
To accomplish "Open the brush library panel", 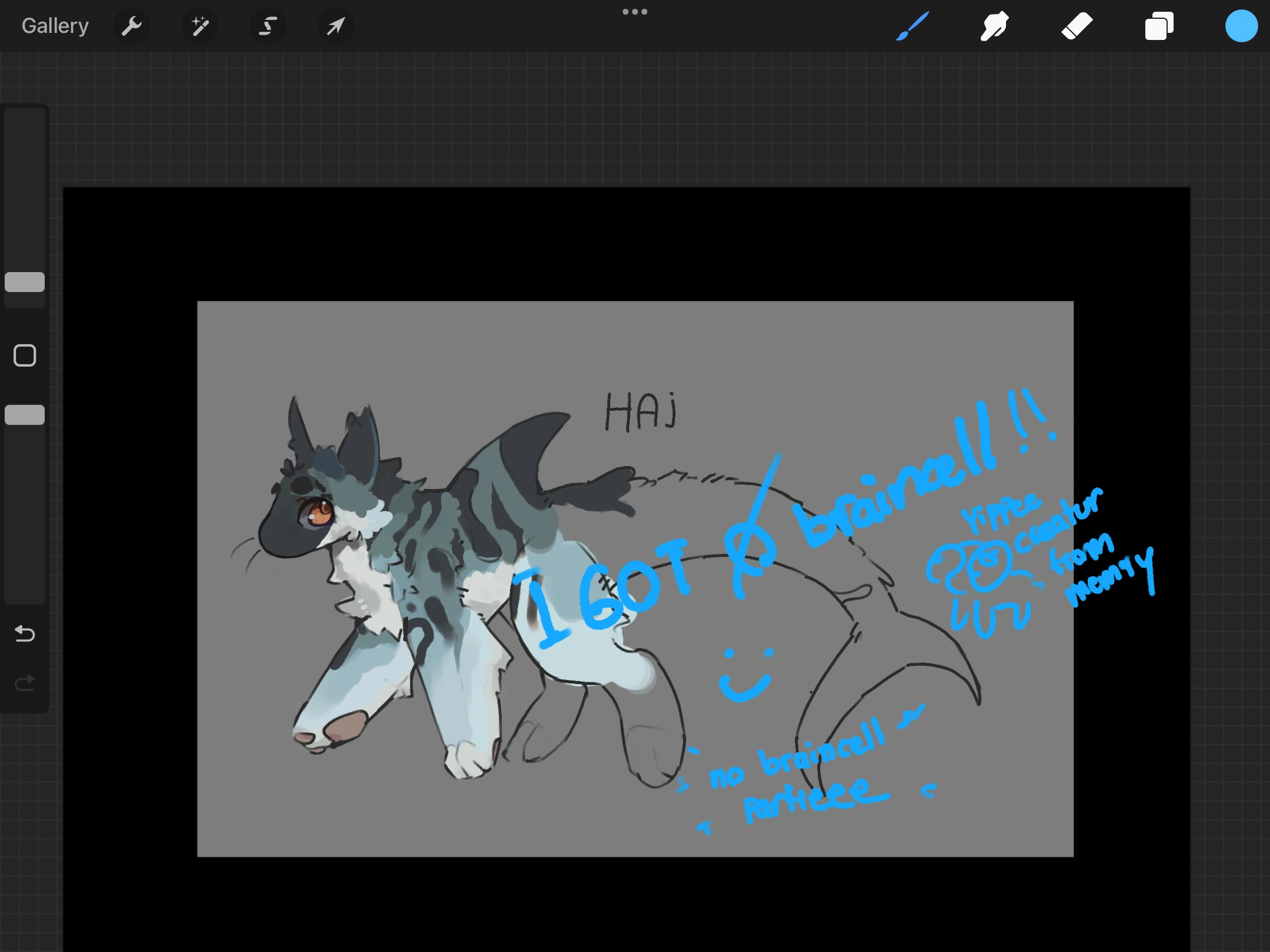I will (x=912, y=25).
